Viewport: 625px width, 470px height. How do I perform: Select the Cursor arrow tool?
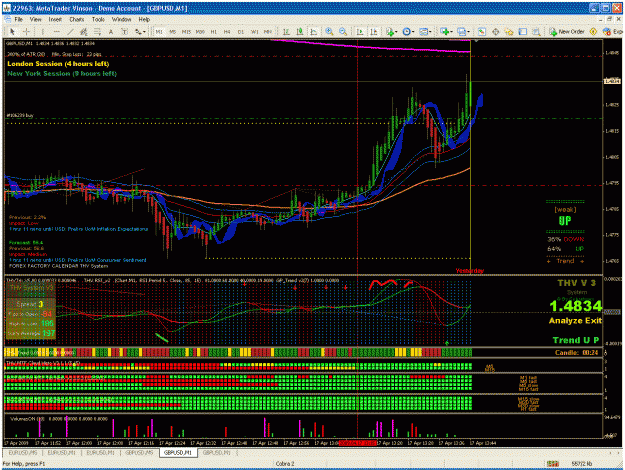12,32
